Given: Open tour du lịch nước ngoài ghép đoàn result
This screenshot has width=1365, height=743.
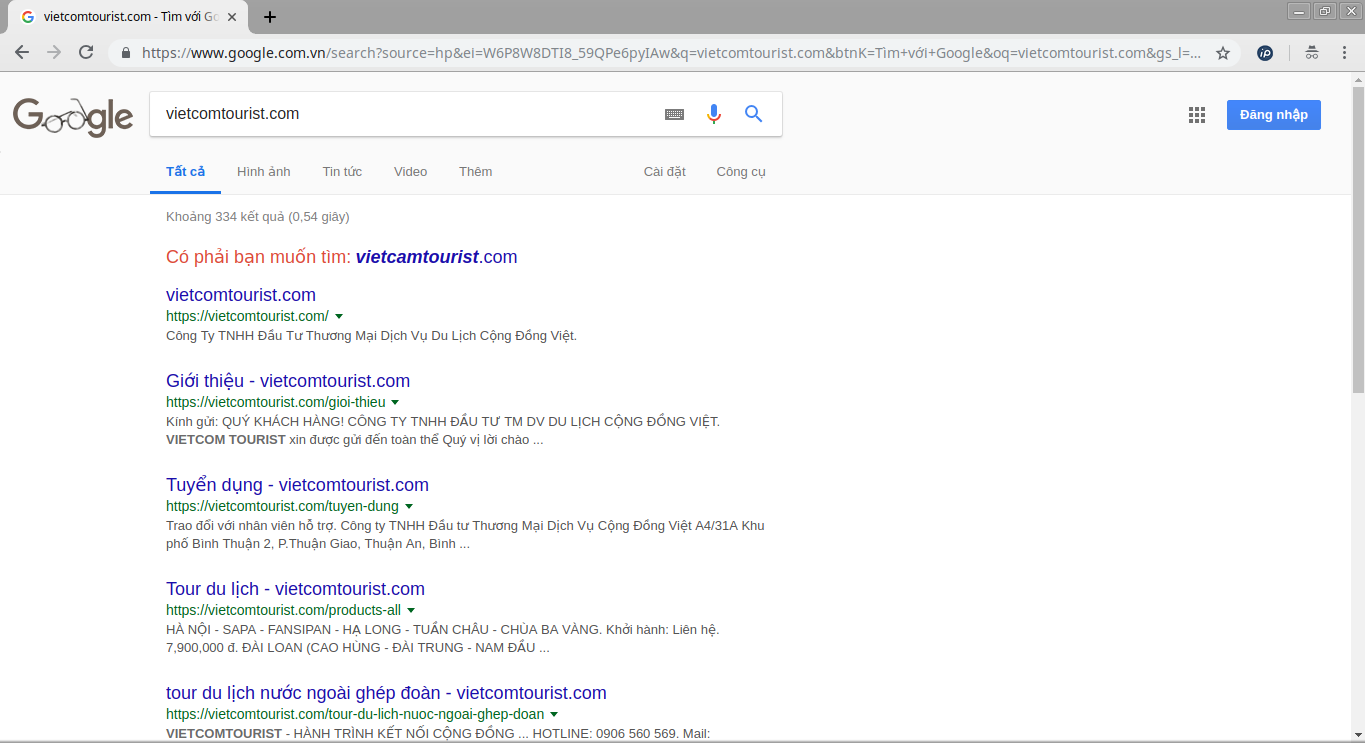Looking at the screenshot, I should pos(386,693).
